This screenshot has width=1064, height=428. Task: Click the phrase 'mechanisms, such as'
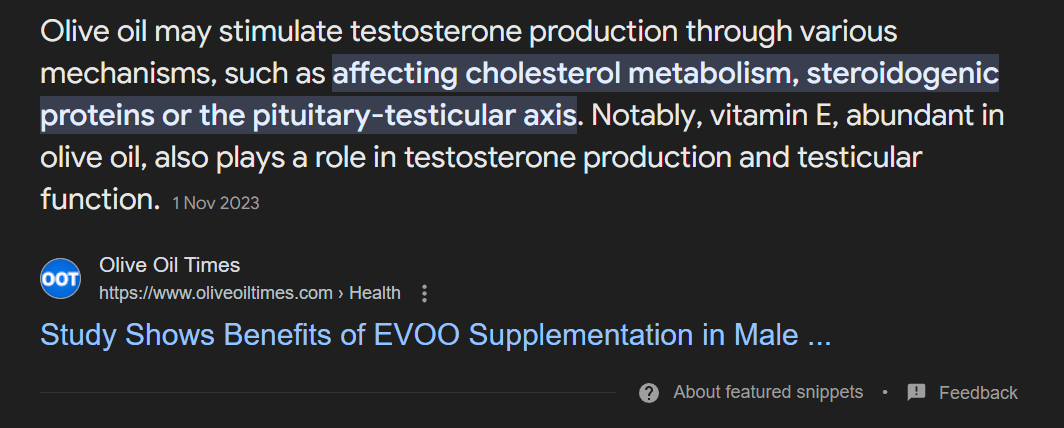(x=182, y=73)
